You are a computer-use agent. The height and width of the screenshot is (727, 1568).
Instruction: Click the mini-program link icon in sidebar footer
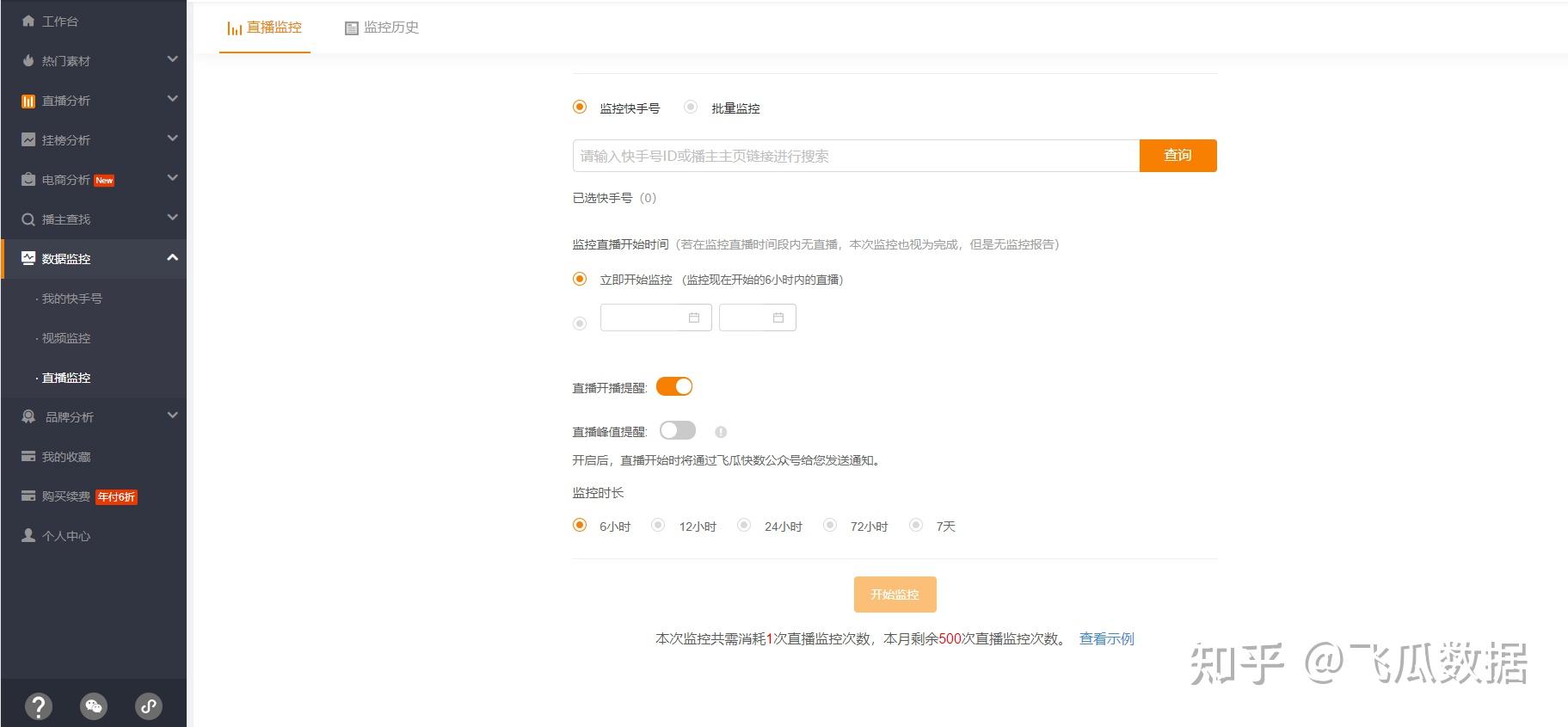(x=149, y=706)
